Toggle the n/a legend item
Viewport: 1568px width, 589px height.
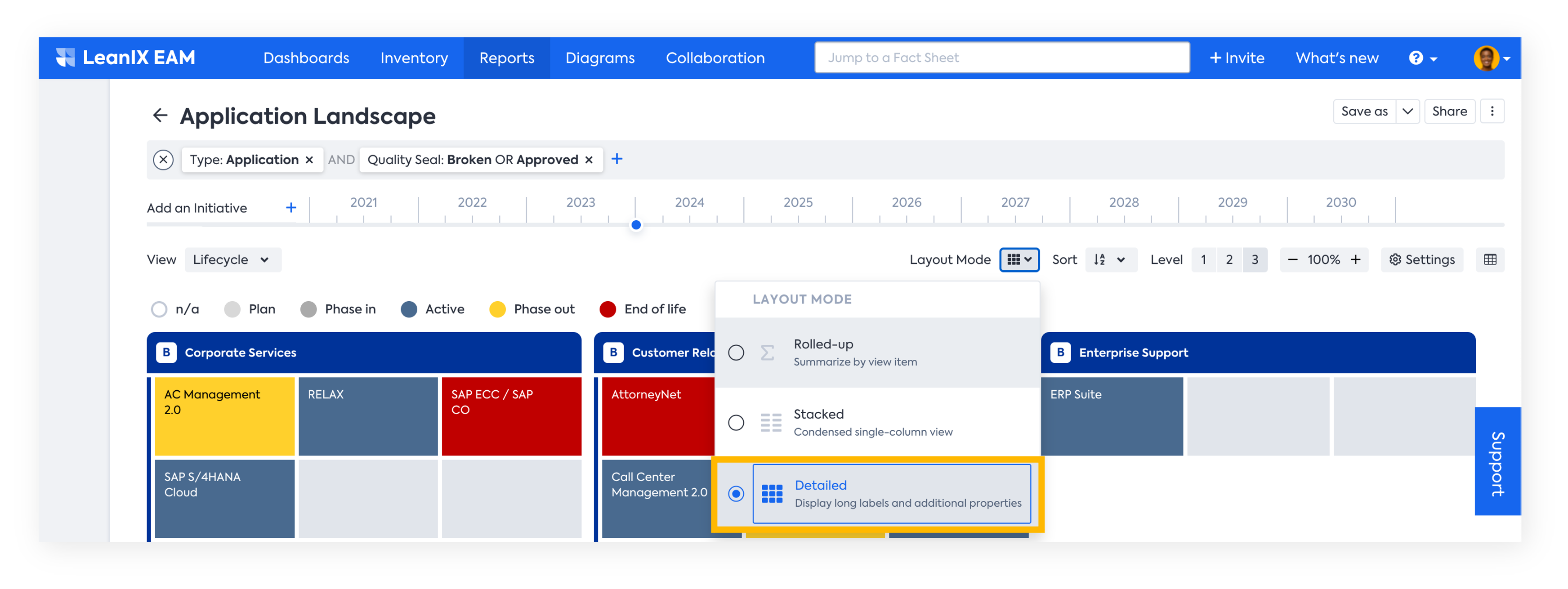point(174,309)
